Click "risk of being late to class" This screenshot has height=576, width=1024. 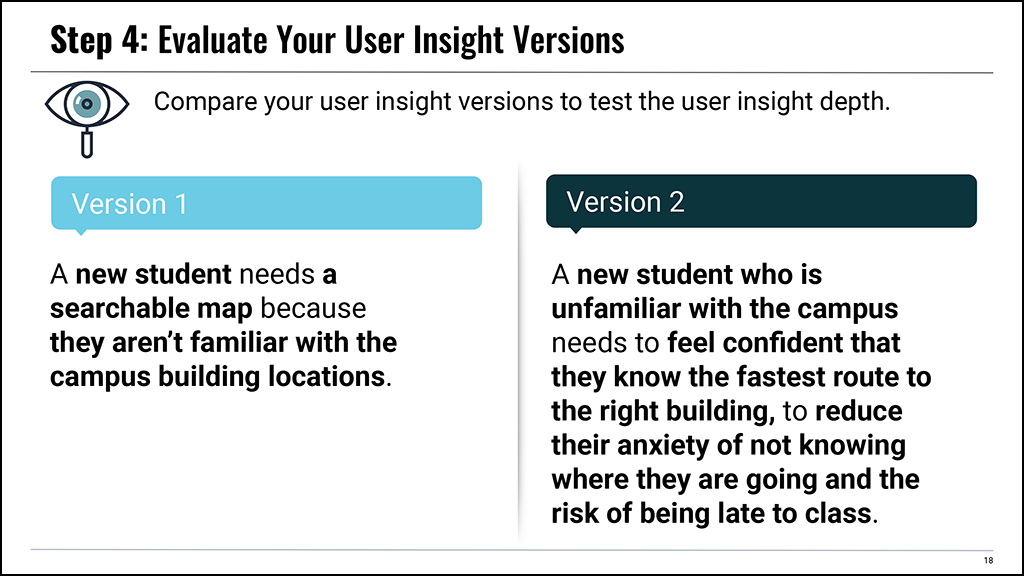pos(712,513)
